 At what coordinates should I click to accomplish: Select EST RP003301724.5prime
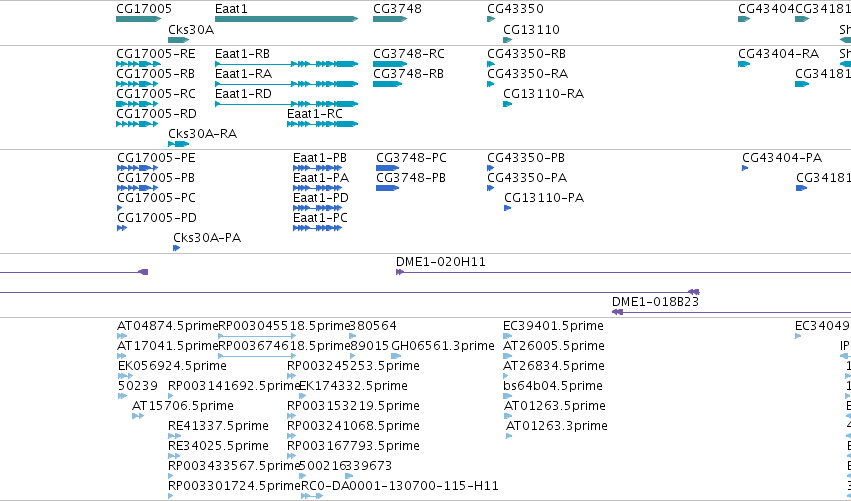tap(171, 496)
